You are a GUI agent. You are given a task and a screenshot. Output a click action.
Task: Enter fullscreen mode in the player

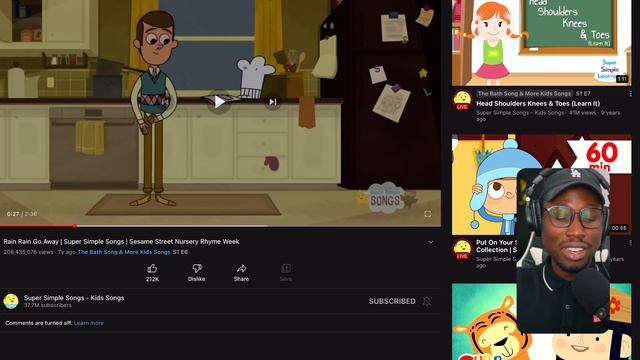(x=427, y=213)
